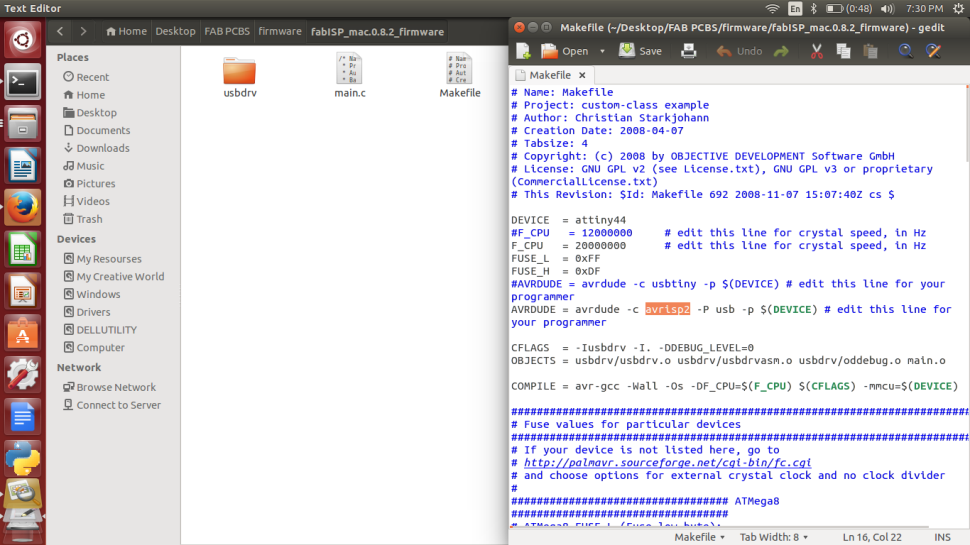The image size is (970, 545).
Task: Open Videos in Places sidebar
Action: pyautogui.click(x=86, y=201)
